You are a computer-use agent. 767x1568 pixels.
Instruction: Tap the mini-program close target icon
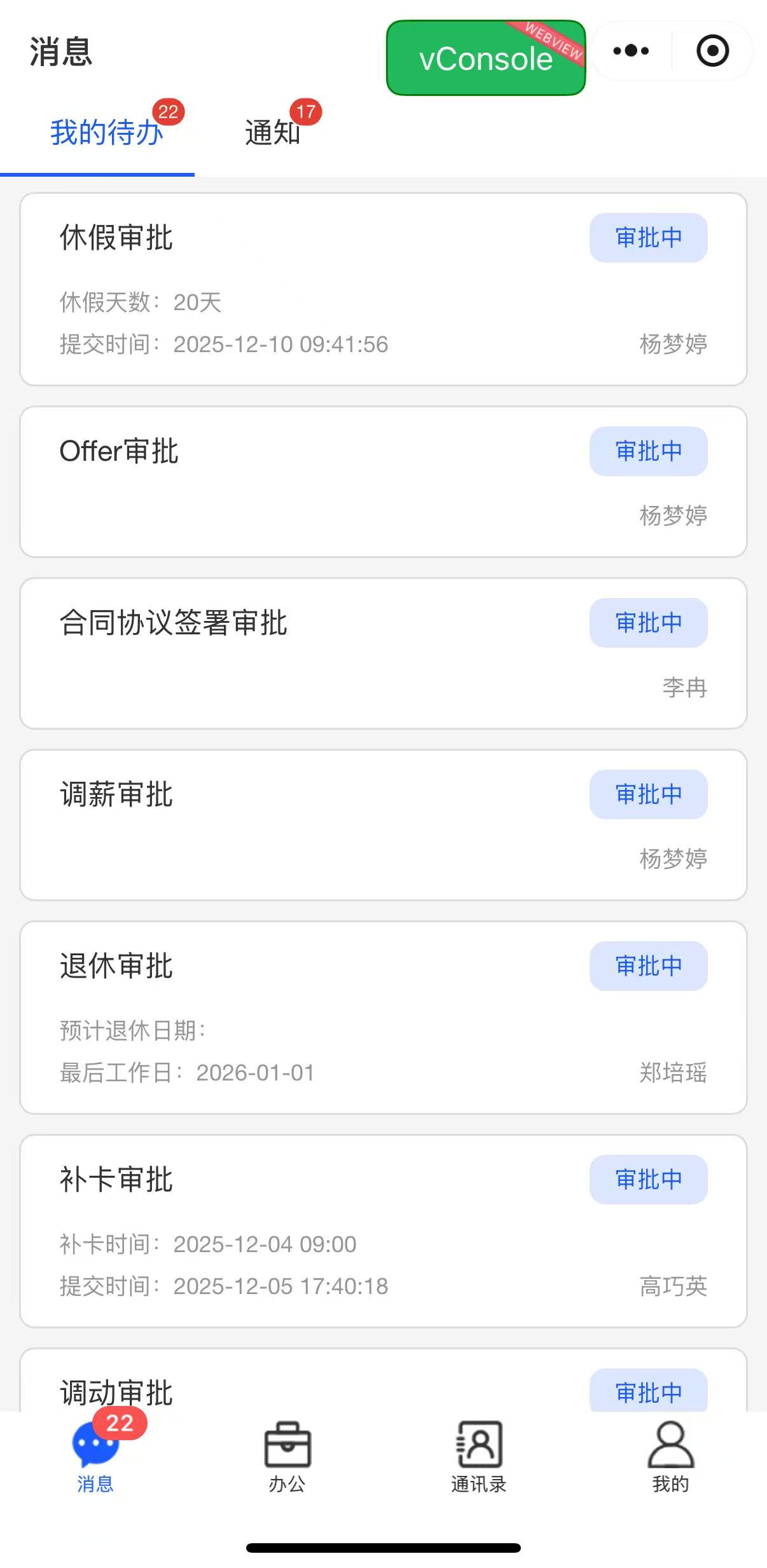[712, 51]
